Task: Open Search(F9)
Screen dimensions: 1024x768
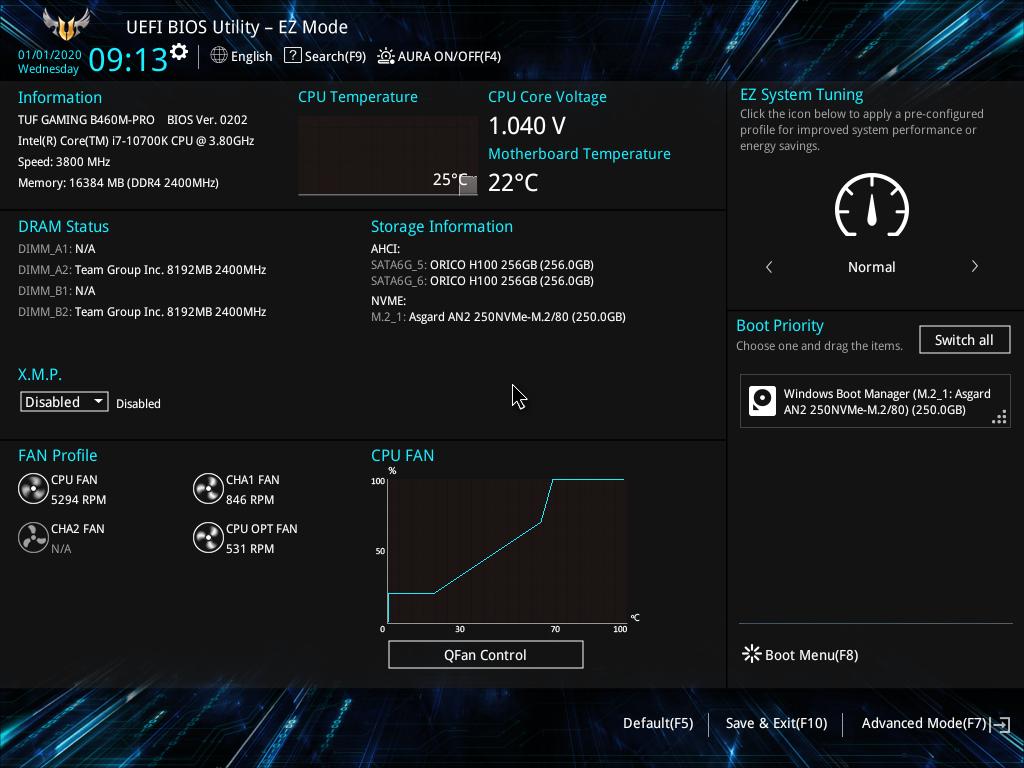Action: [325, 56]
